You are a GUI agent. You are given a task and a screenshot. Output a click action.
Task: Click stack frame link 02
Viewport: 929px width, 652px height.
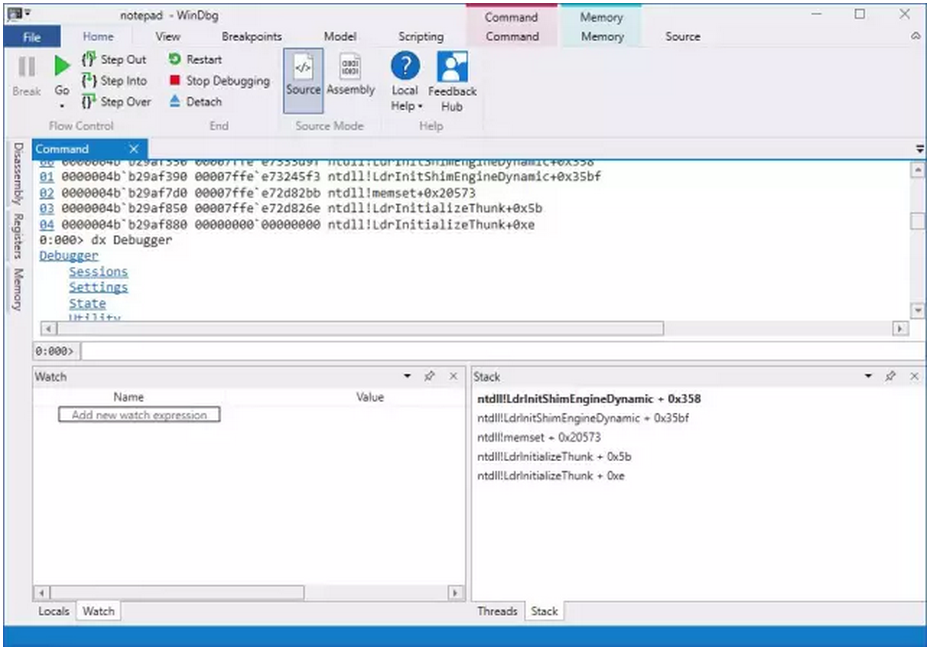click(x=47, y=193)
